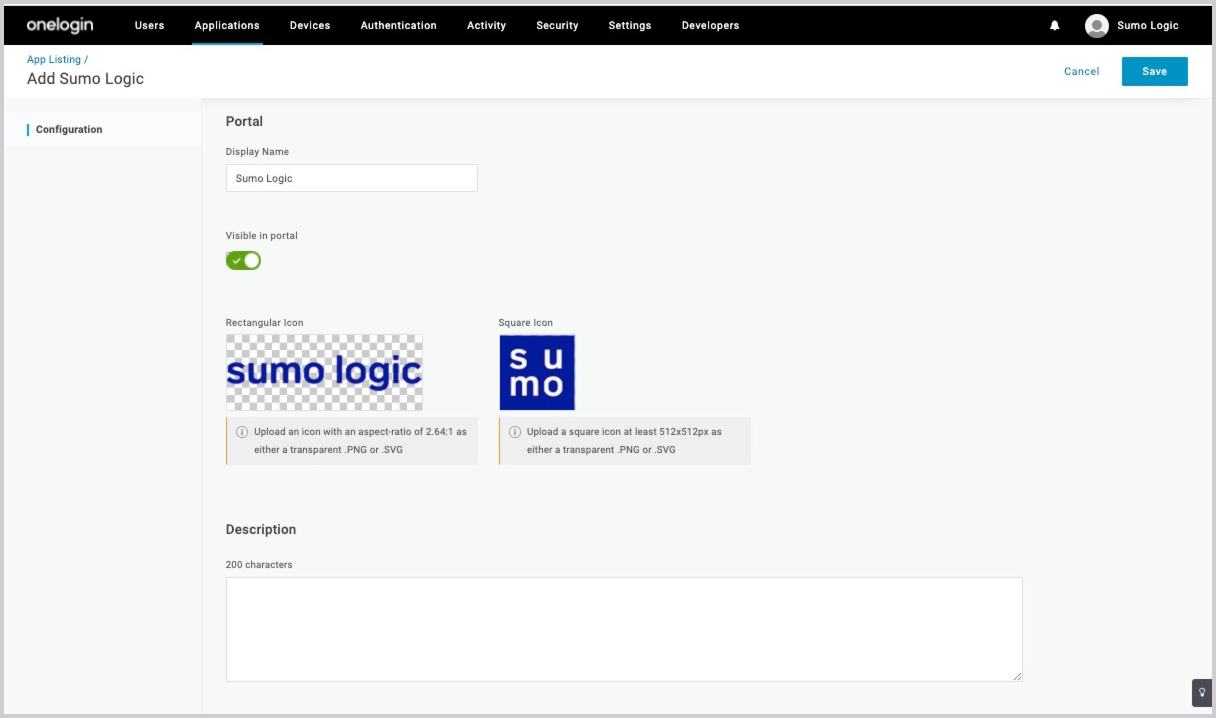Viewport: 1216px width, 718px height.
Task: Go to the Developers section
Action: pyautogui.click(x=710, y=25)
